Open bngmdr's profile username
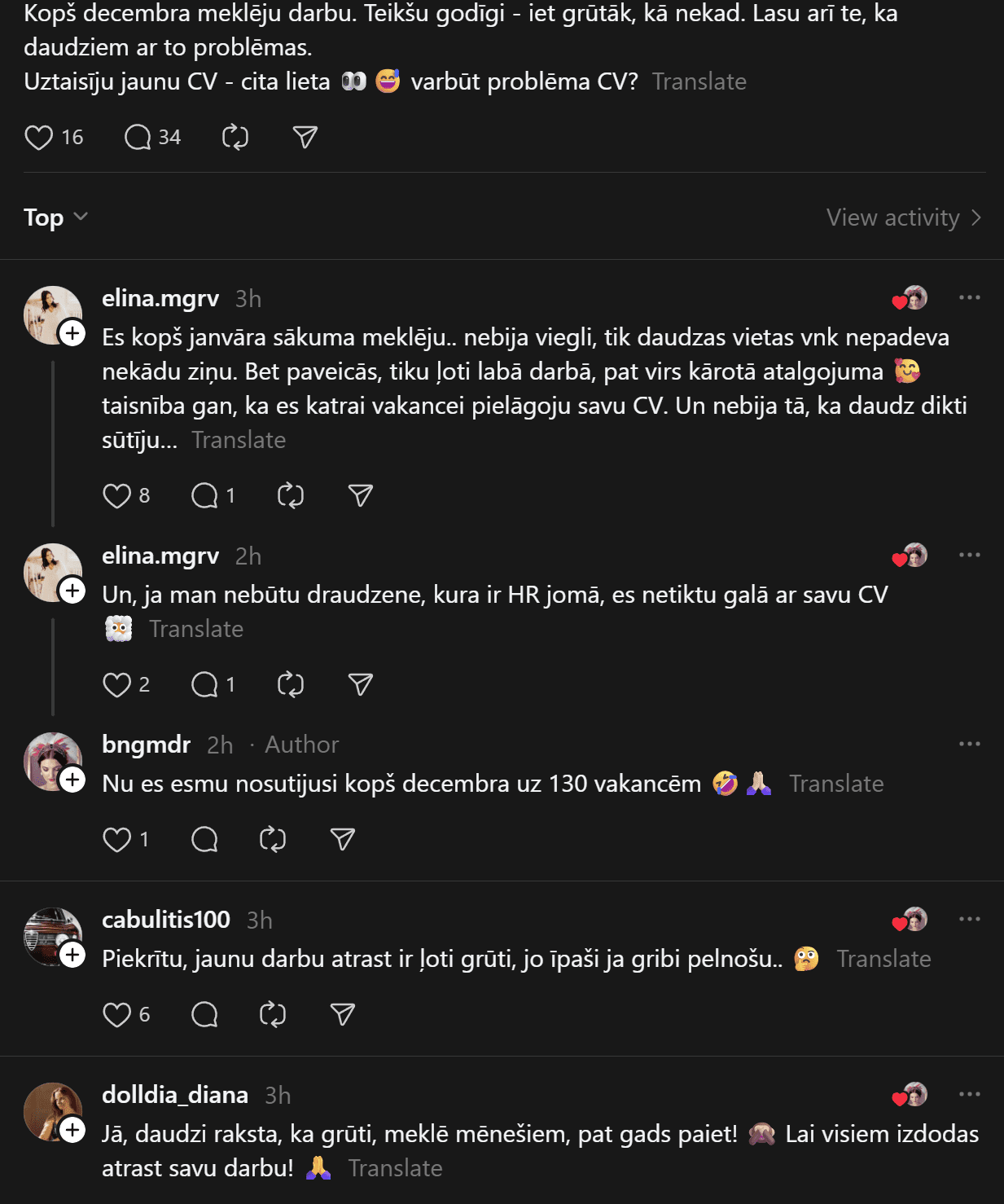This screenshot has width=1004, height=1204. point(147,745)
